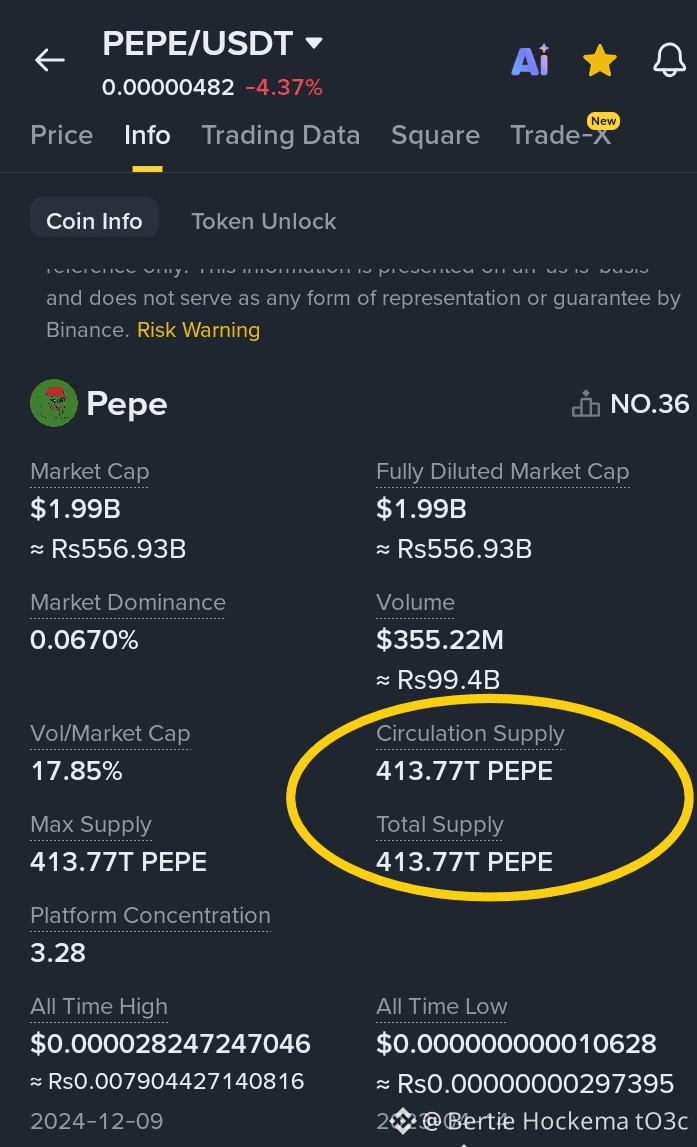
Task: Tap the Circulation Supply label
Action: [x=470, y=733]
